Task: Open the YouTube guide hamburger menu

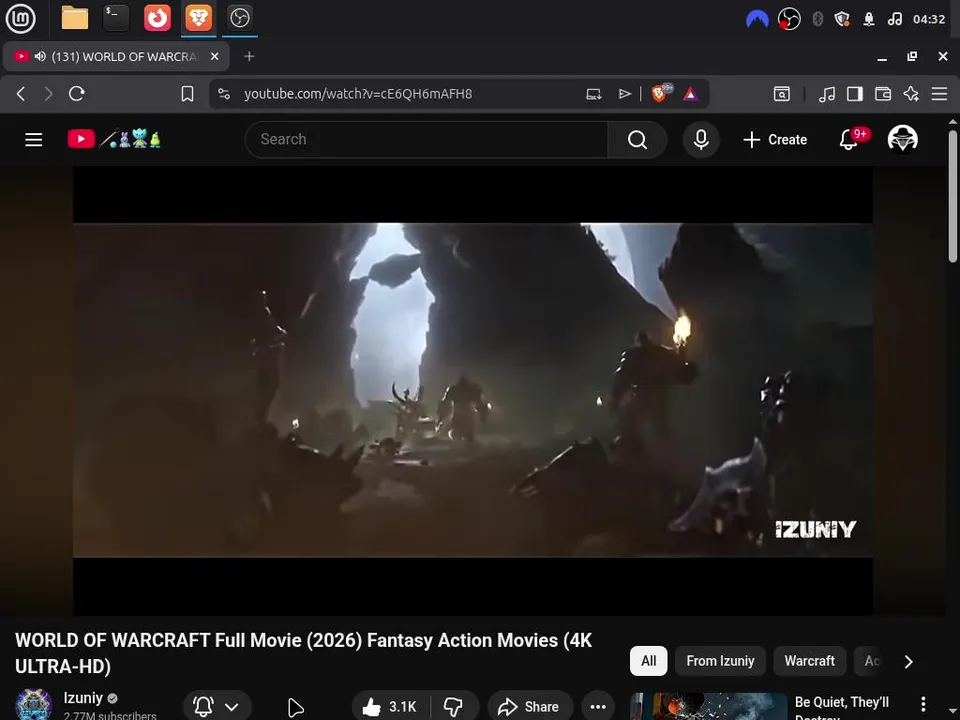Action: tap(34, 140)
